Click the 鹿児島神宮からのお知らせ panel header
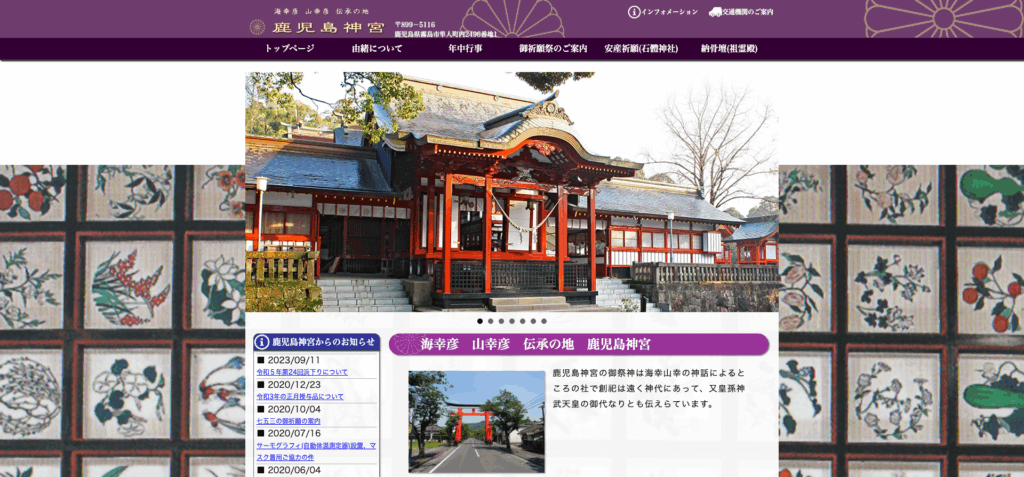Viewport: 1024px width, 477px height. click(317, 342)
